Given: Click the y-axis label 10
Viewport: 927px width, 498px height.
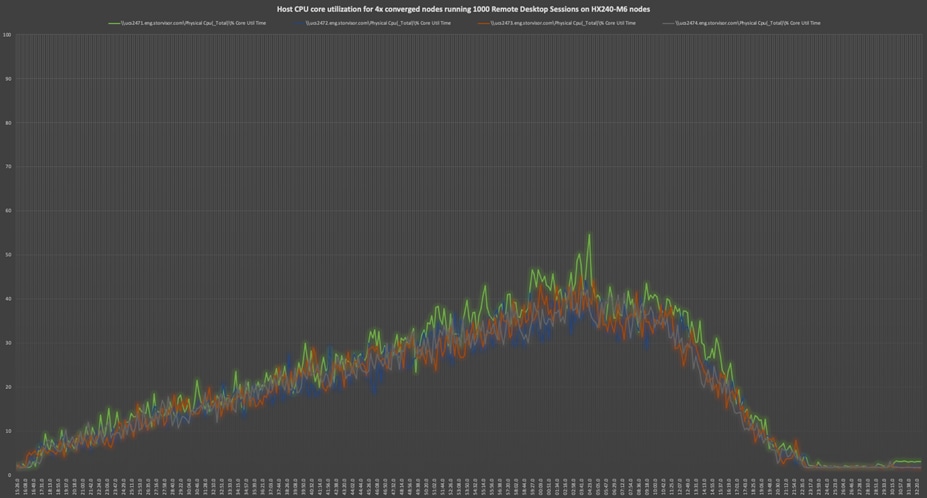Looking at the screenshot, I should (8, 431).
